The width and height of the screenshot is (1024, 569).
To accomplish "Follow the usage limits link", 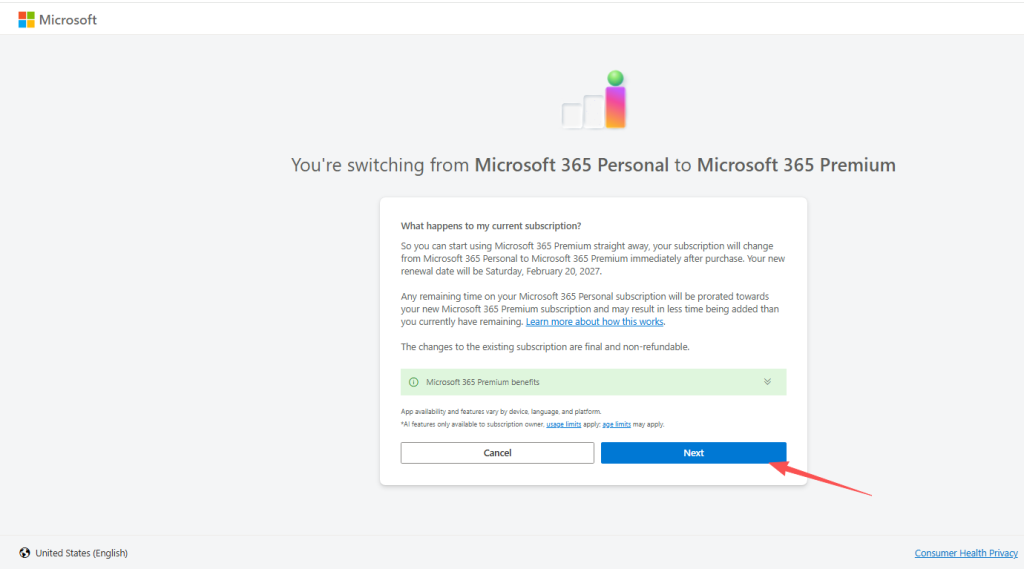I will click(563, 424).
